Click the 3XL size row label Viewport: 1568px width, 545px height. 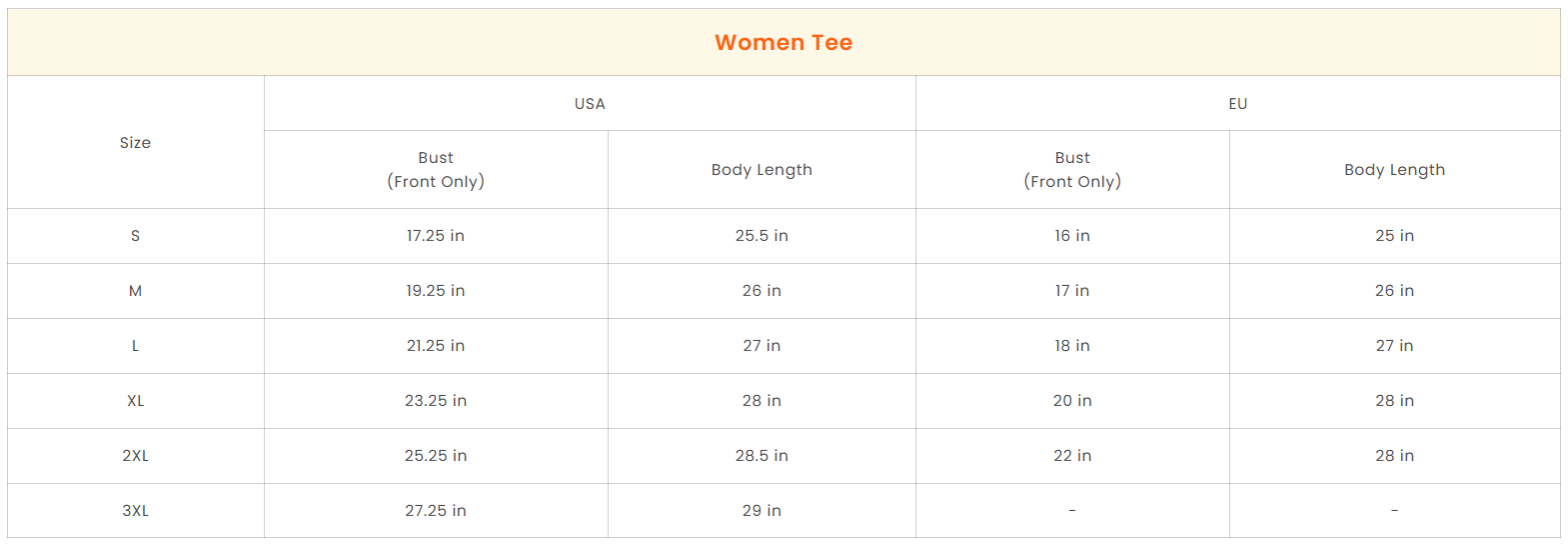(135, 510)
